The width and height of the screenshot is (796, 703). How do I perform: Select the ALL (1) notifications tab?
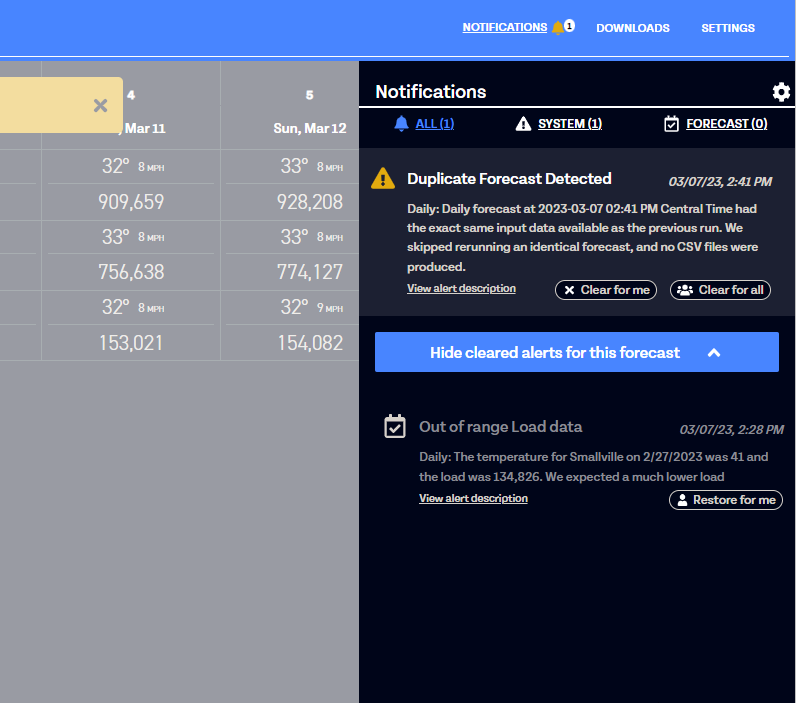tap(435, 123)
